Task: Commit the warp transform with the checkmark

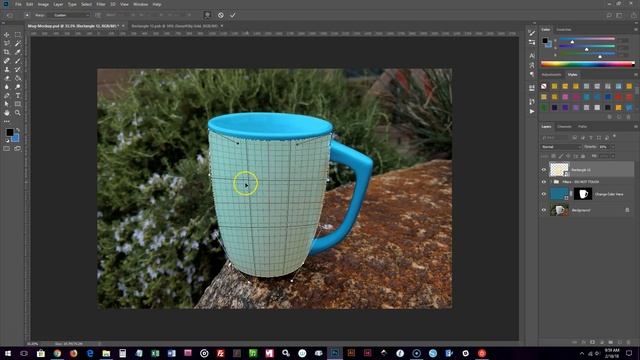Action: [233, 15]
